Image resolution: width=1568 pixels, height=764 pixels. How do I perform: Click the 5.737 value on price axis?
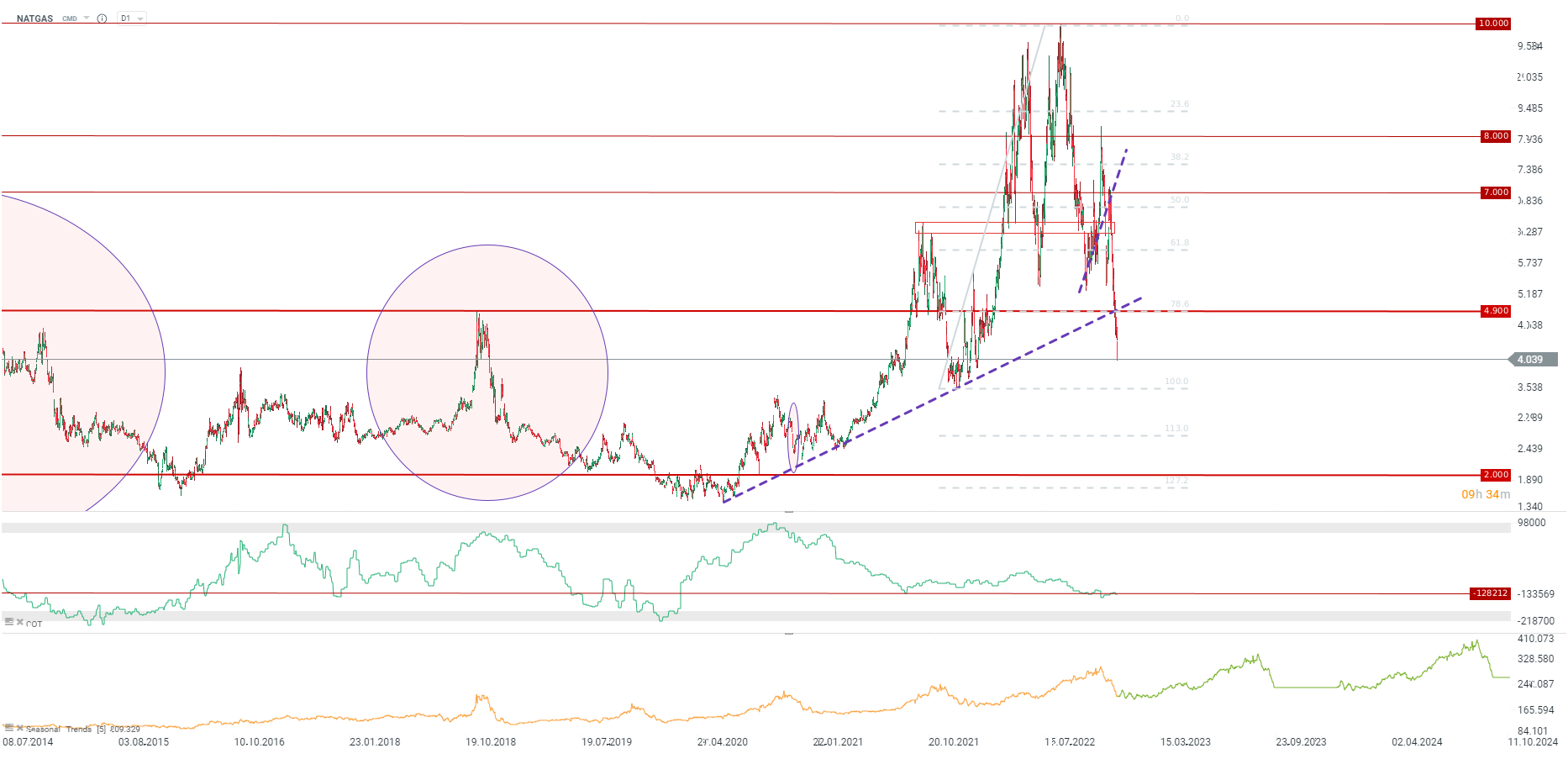point(1530,263)
